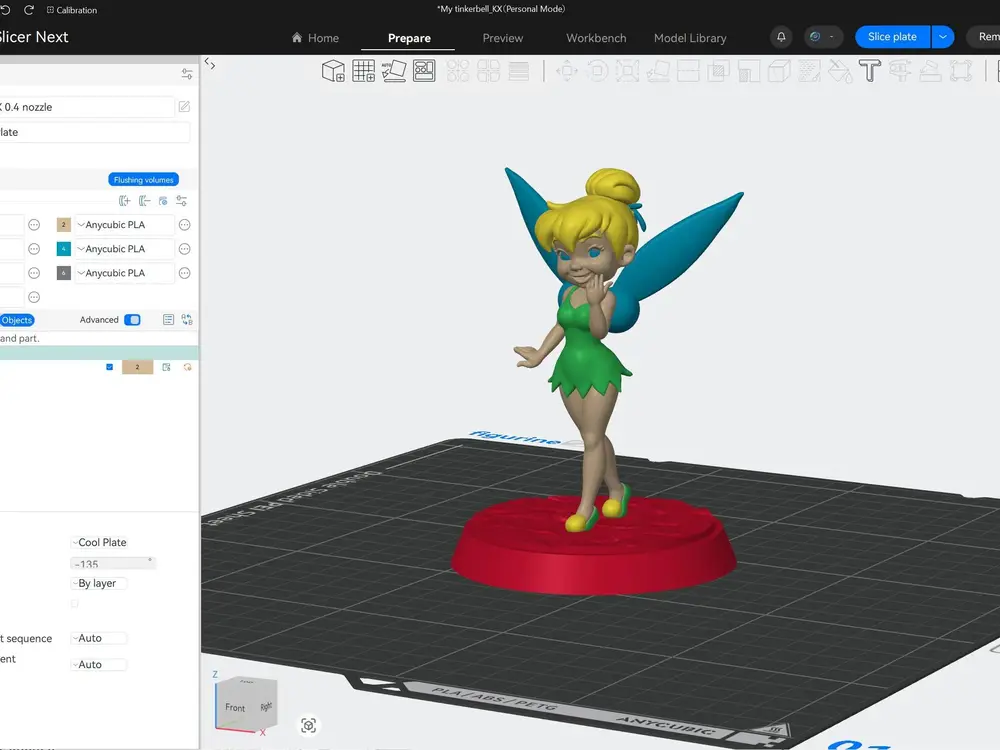Open the Cool Plate bed type dropdown
Viewport: 1000px width, 750px height.
tap(99, 542)
